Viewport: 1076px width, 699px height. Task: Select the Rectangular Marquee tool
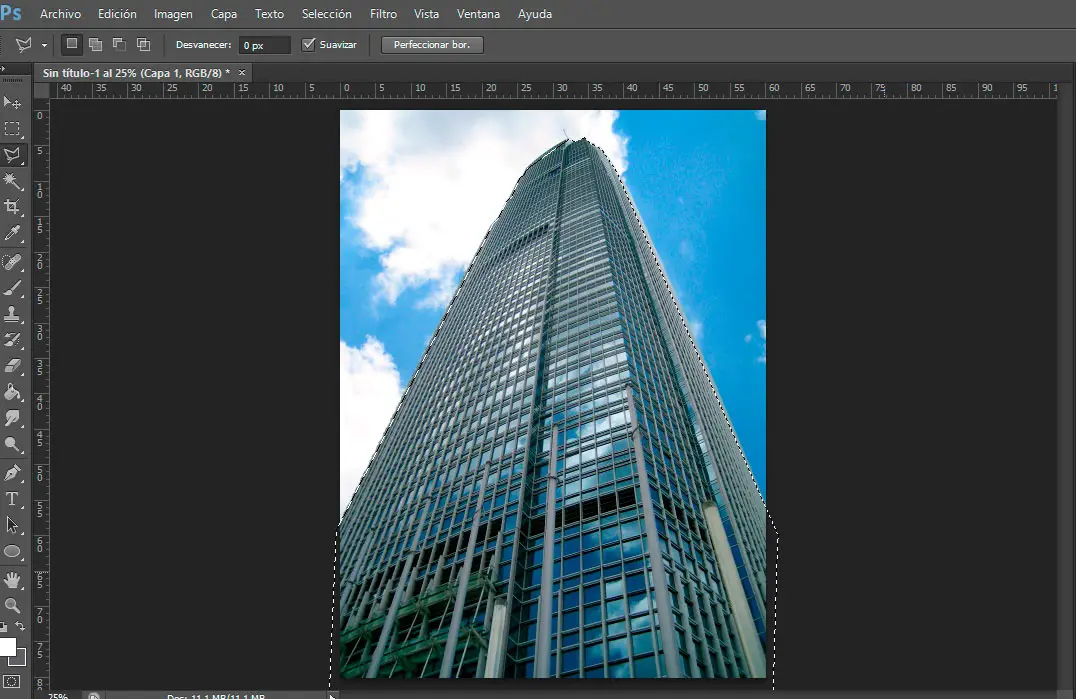click(13, 129)
